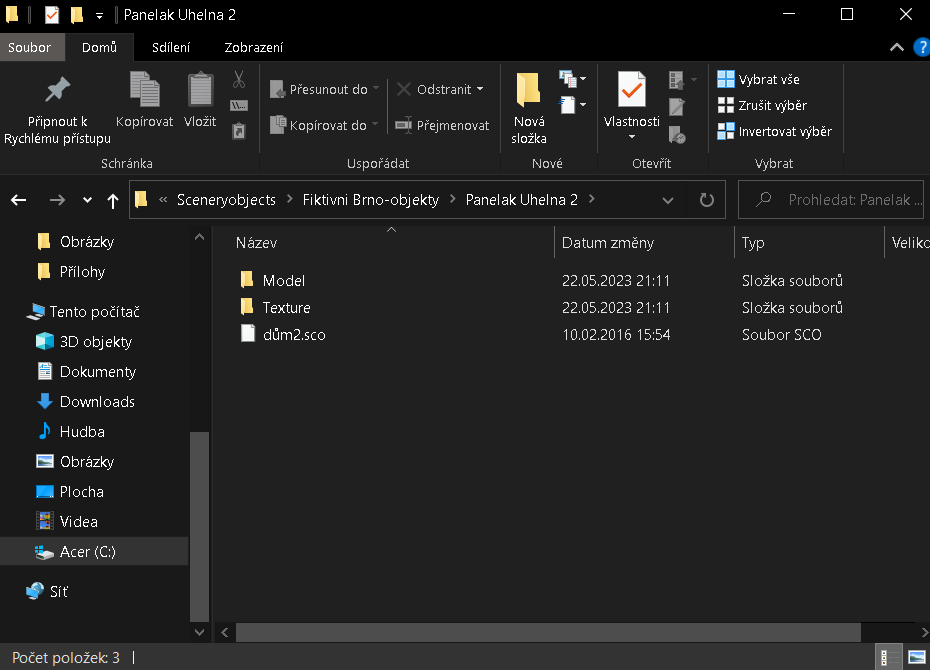Click the Vložit clipboard icon
The image size is (930, 670).
coord(200,90)
